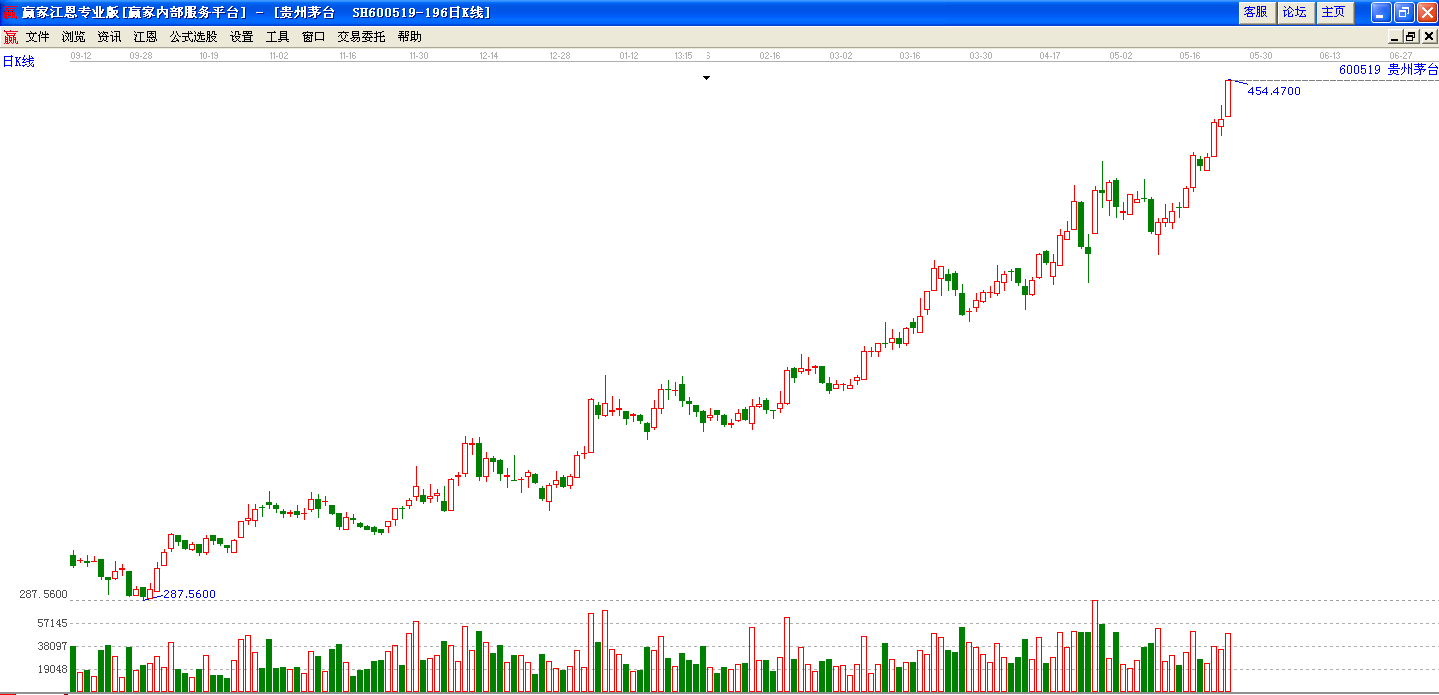Click the 09-12 date on time axis
Viewport: 1439px width, 695px height.
(x=81, y=56)
